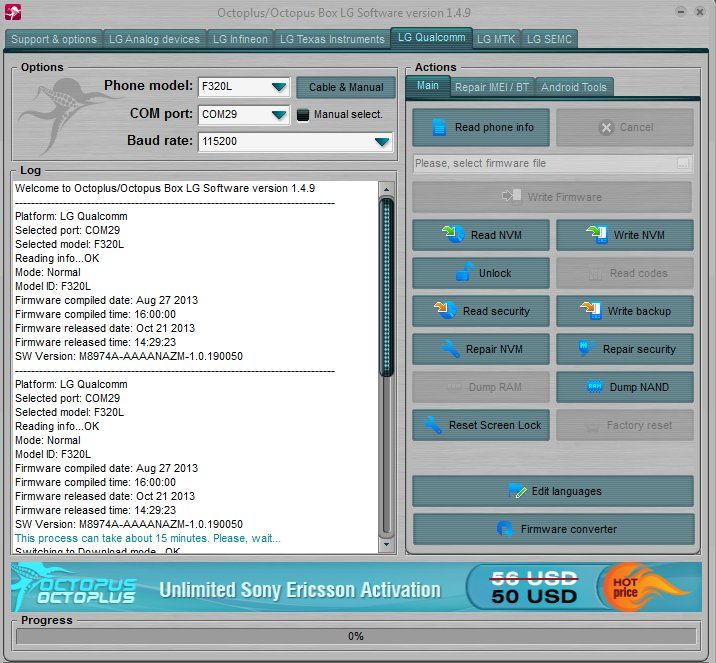Click the Octoplus app logo icon in title bar

point(13,12)
